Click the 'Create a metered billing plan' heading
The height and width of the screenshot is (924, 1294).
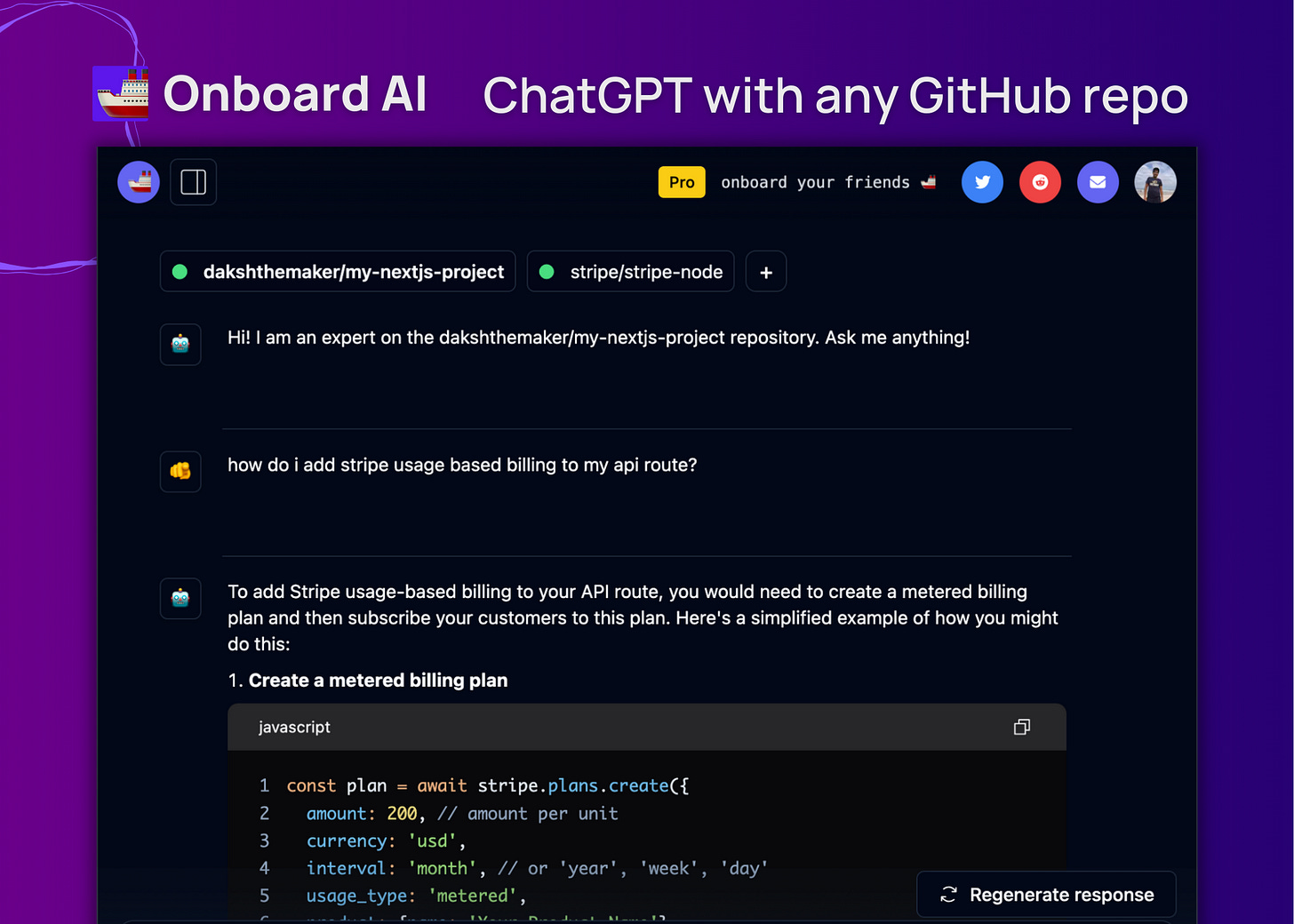(x=378, y=681)
